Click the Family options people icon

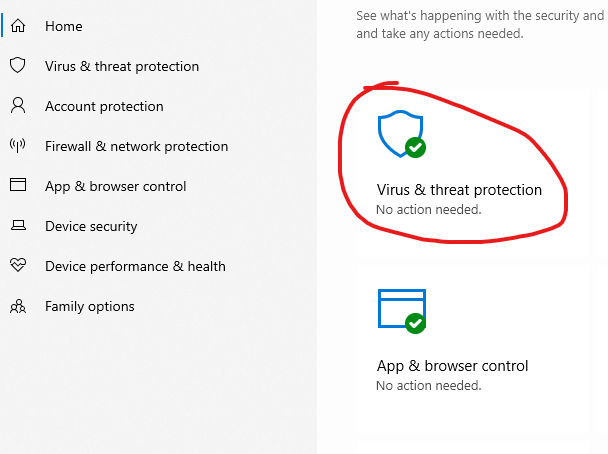pos(18,306)
